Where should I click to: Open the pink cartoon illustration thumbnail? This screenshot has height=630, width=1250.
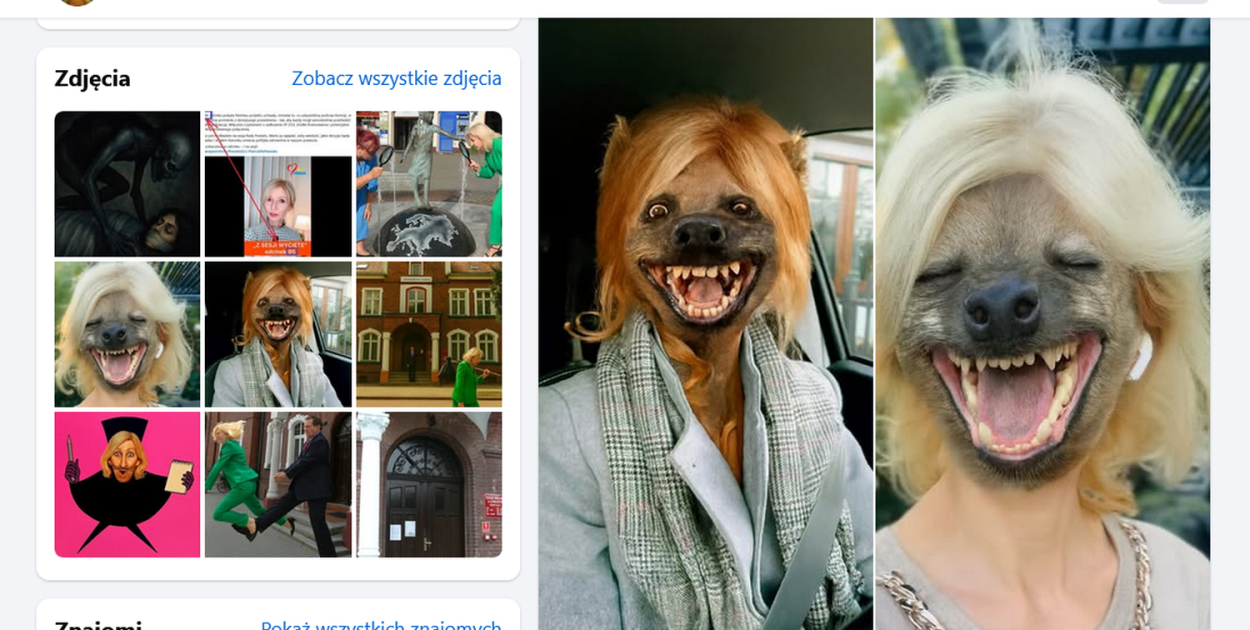[127, 484]
